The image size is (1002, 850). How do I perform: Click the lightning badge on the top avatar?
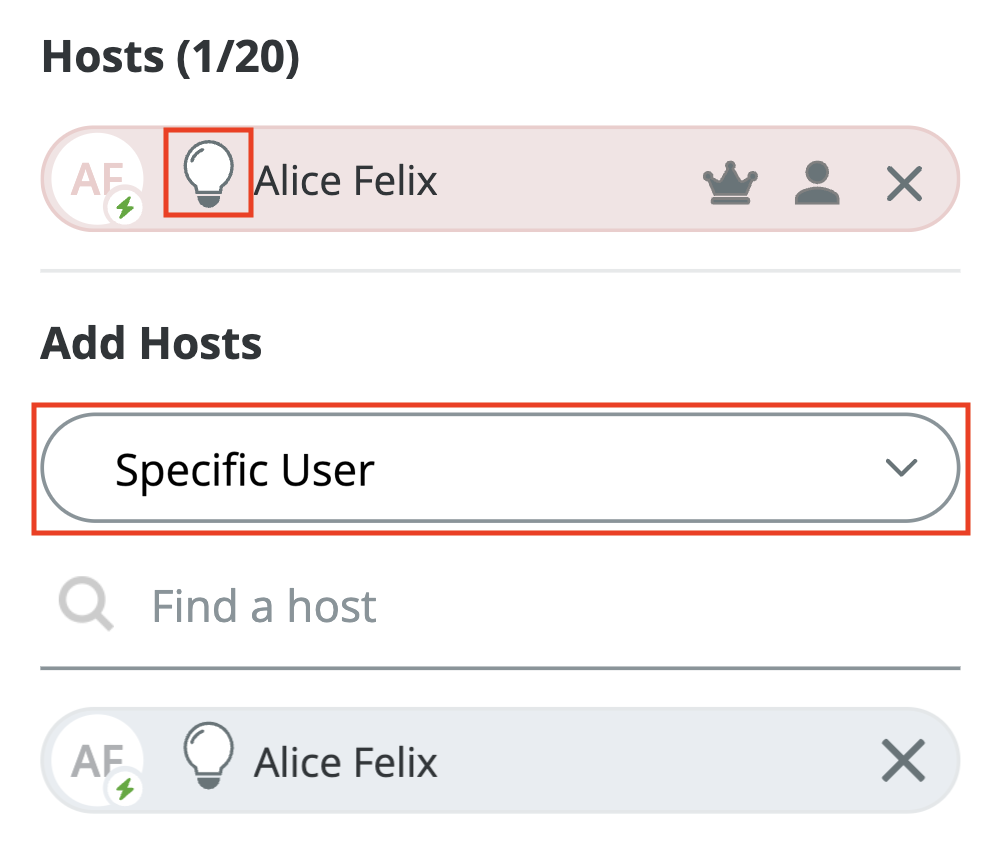pyautogui.click(x=125, y=208)
